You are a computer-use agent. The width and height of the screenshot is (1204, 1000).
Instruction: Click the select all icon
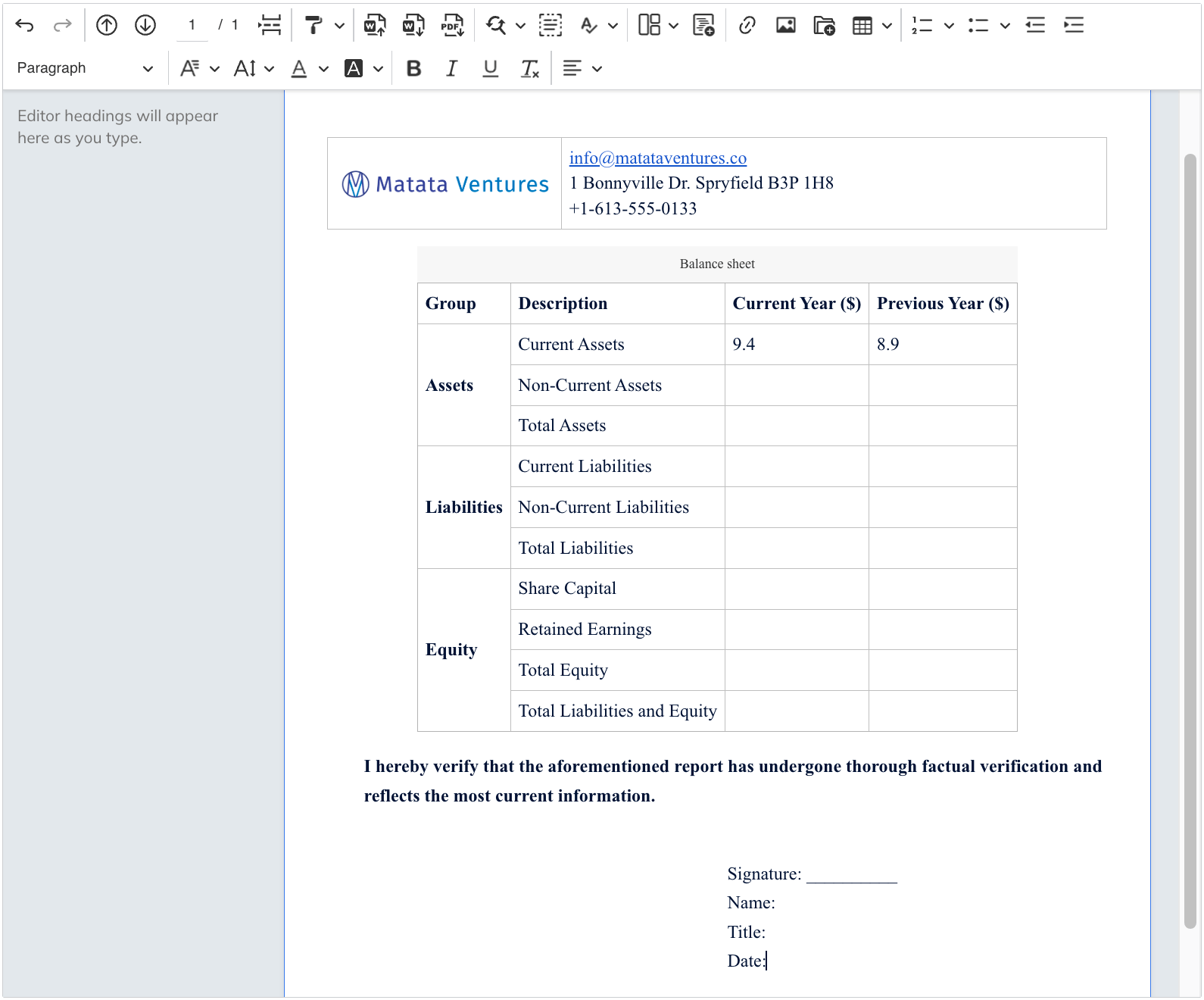[x=551, y=25]
